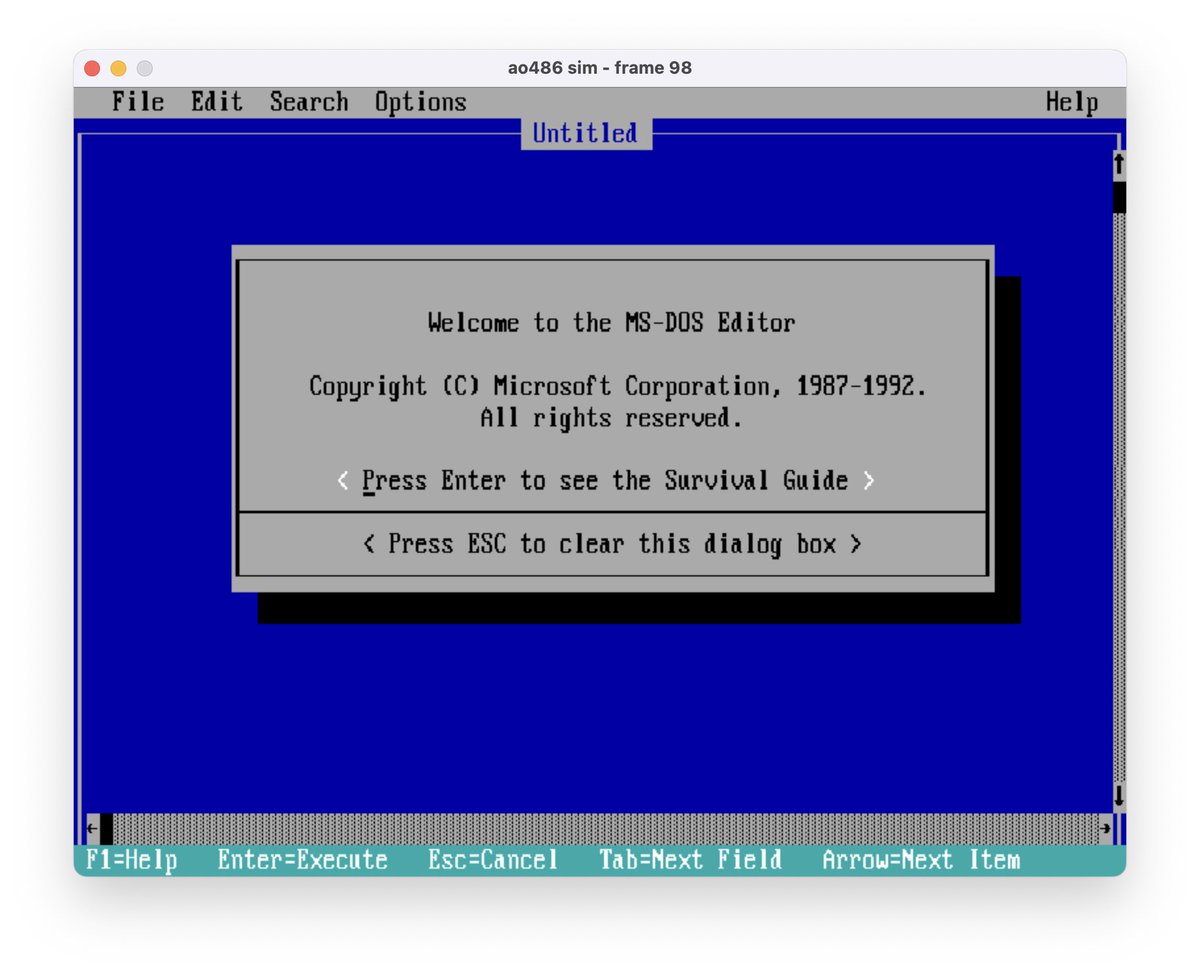Click the horizontal scrollbar right arrow
Screen dimensions: 1200x974
(x=1106, y=828)
